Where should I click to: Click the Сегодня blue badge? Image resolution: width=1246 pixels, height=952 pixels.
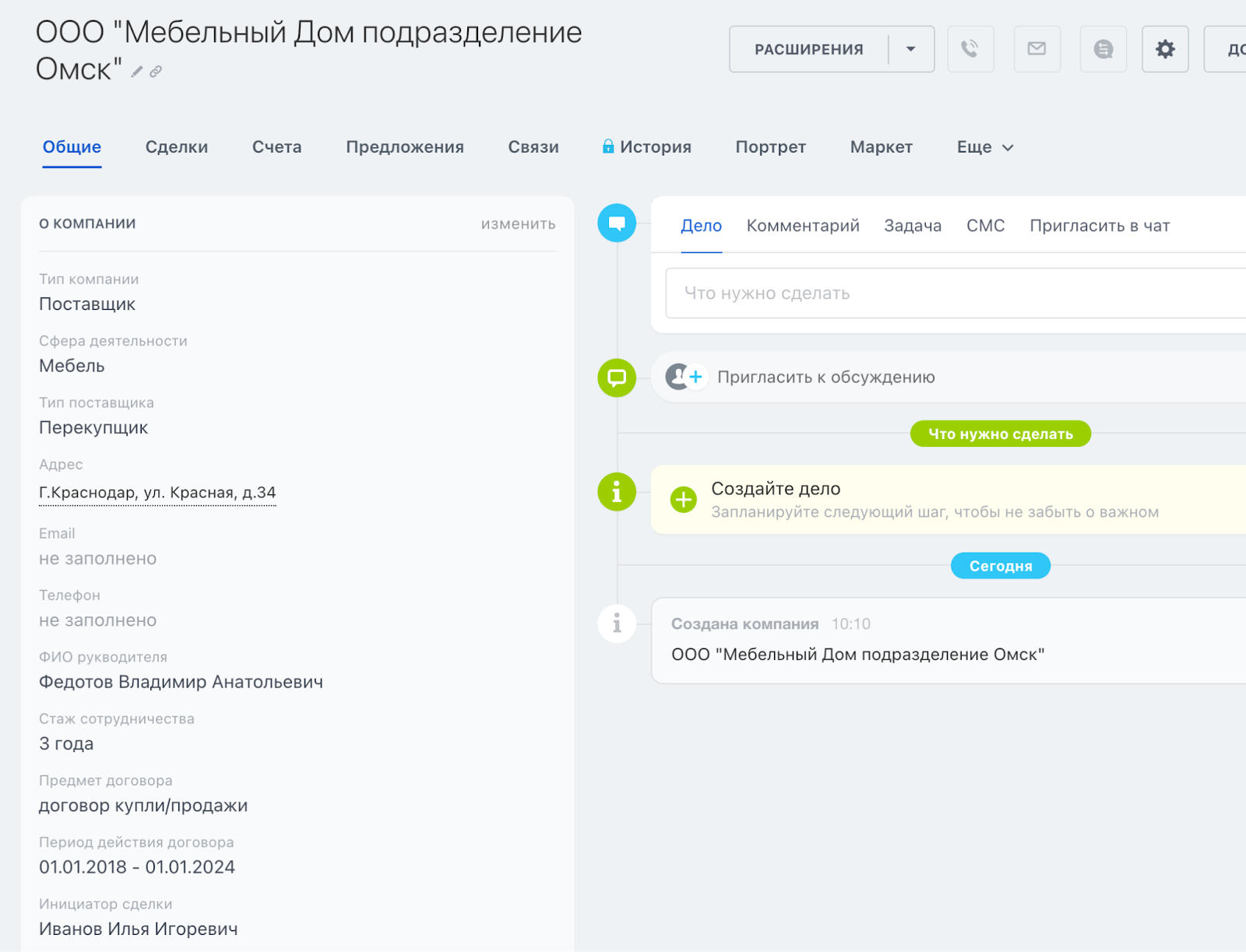(x=1001, y=566)
